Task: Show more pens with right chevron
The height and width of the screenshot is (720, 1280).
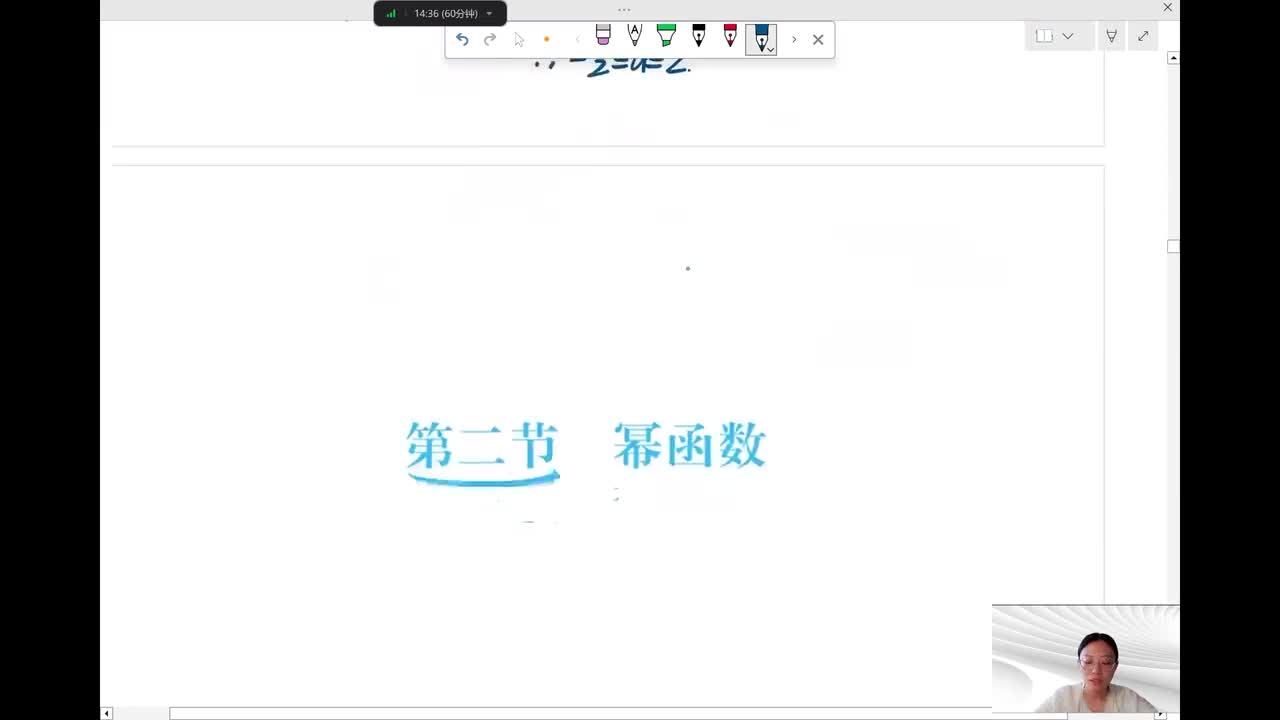Action: 794,39
